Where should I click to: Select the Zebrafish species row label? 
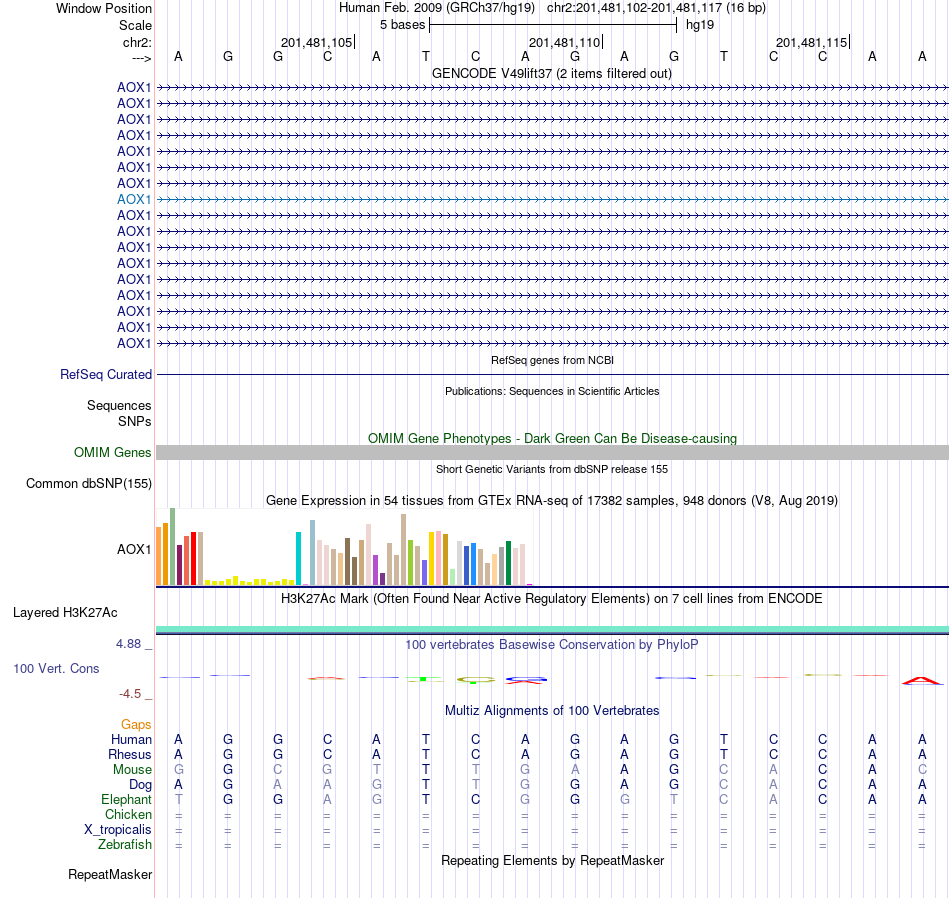(x=125, y=845)
